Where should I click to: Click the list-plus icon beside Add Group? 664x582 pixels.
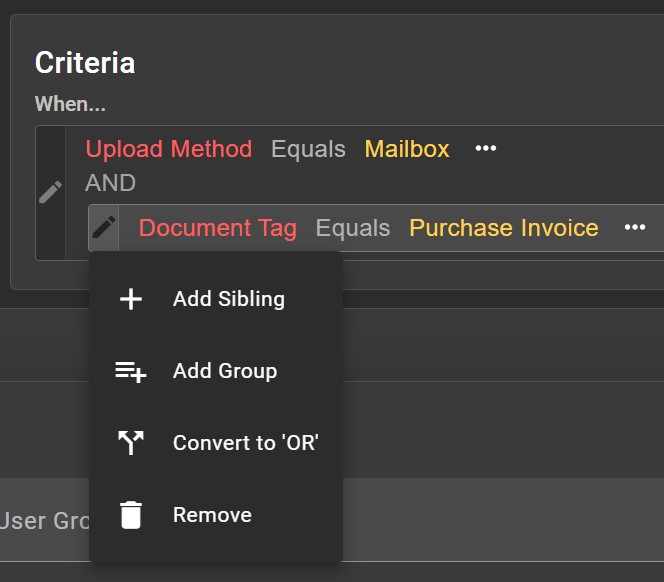pyautogui.click(x=131, y=371)
